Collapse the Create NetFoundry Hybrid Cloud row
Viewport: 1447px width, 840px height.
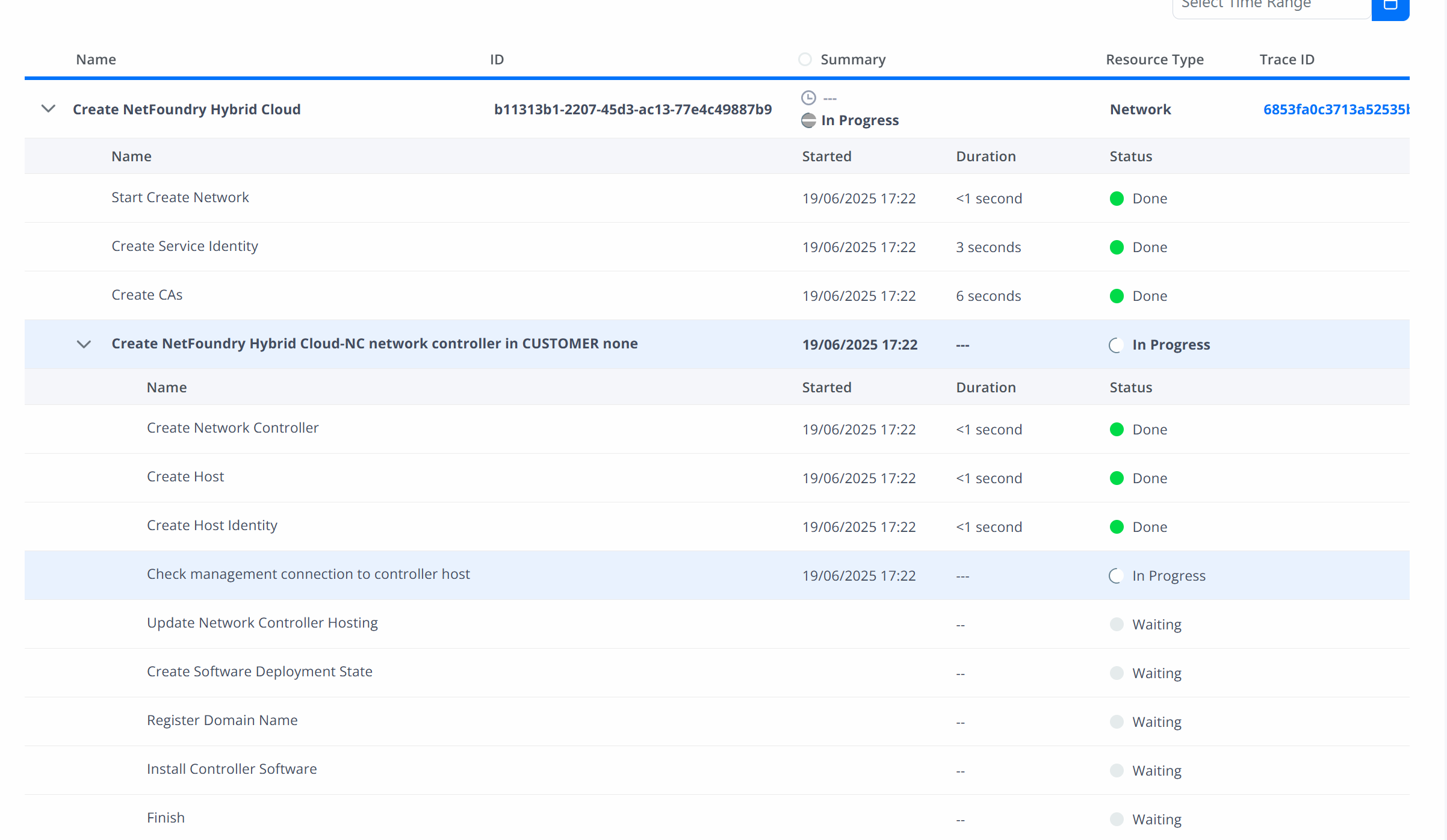48,109
